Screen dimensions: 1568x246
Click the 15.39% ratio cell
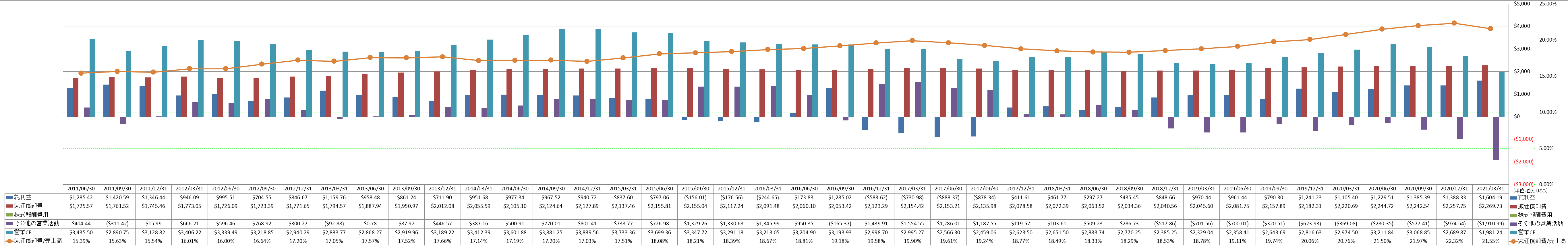[81, 241]
